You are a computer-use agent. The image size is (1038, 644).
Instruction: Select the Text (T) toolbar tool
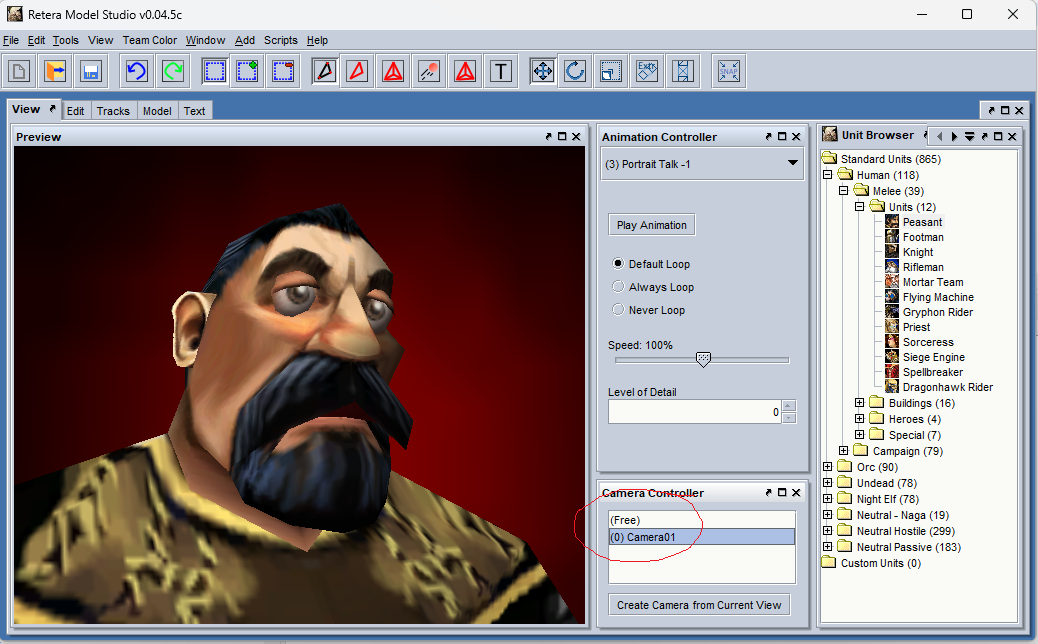(x=501, y=71)
